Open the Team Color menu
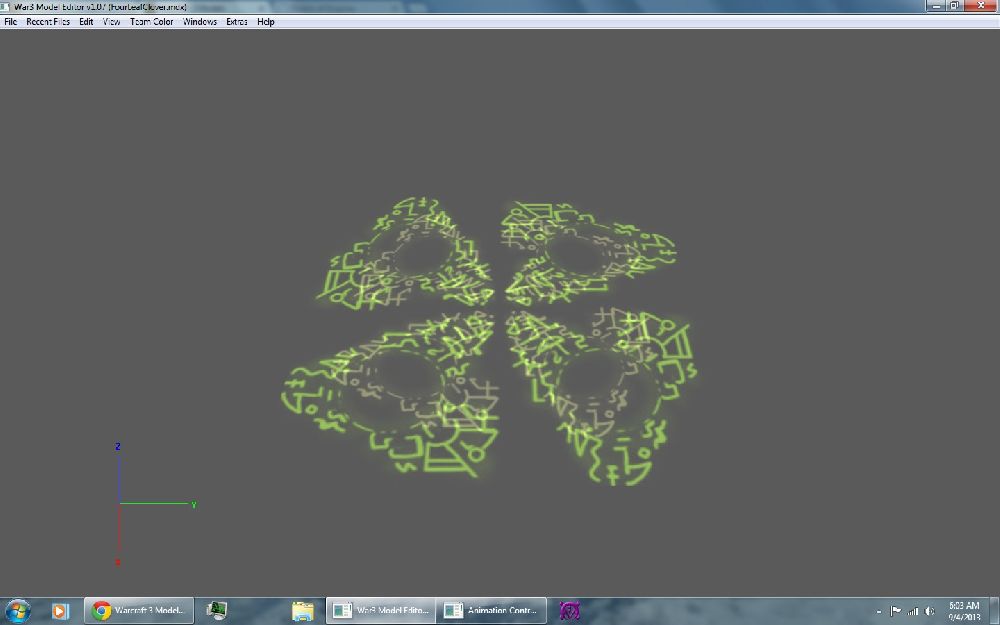Viewport: 1000px width, 625px height. [152, 22]
